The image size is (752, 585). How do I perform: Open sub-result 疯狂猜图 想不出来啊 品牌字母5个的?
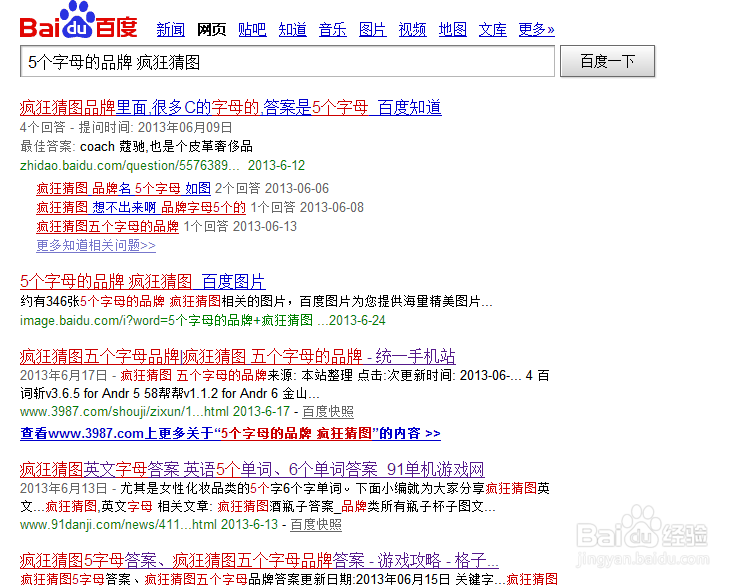point(141,207)
